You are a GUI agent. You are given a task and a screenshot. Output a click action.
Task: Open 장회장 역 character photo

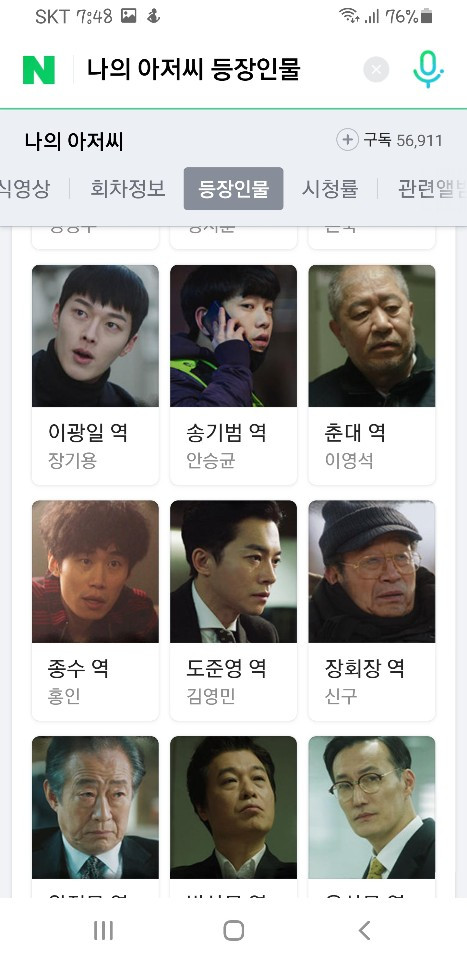(372, 571)
